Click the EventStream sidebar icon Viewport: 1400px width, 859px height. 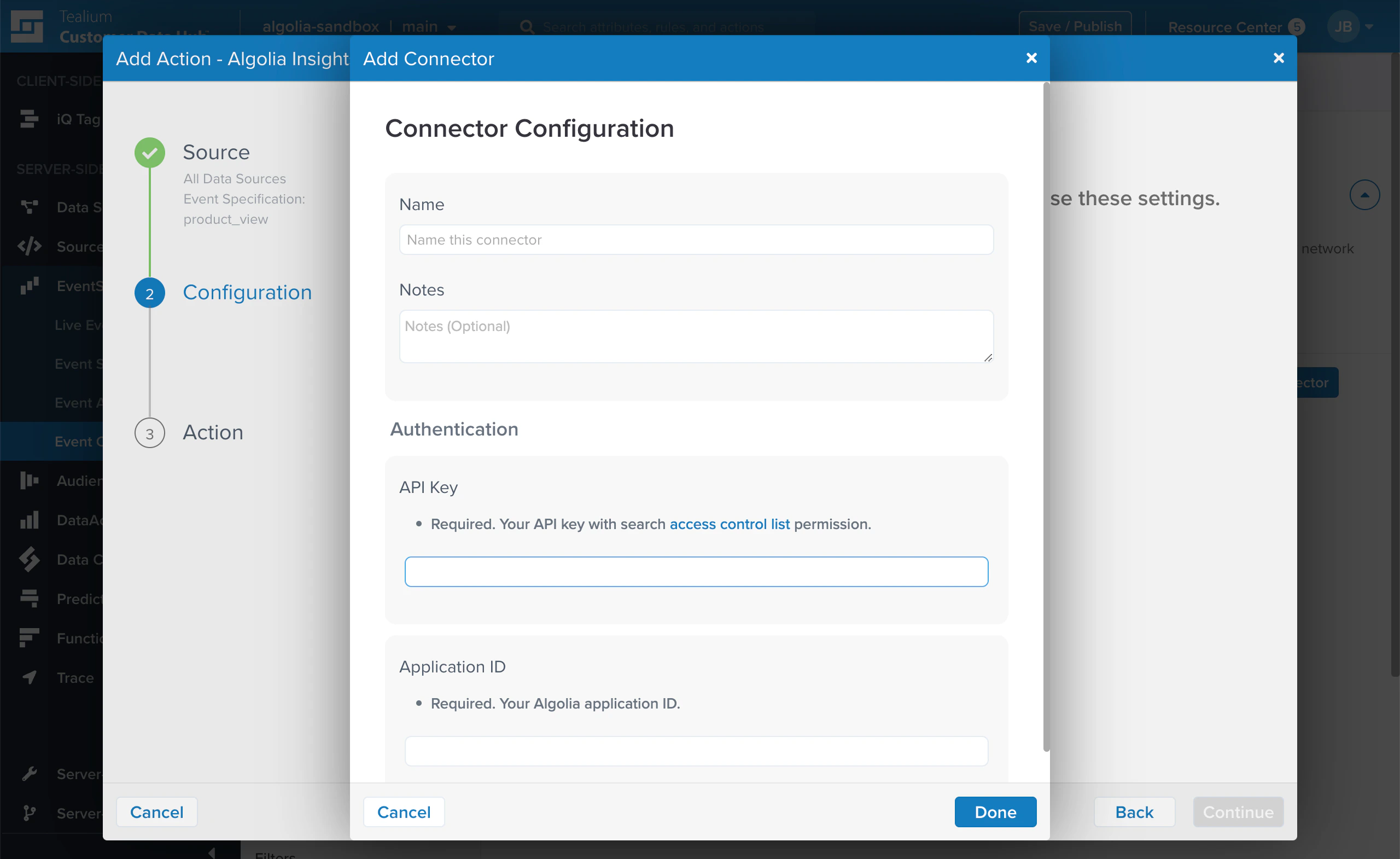pos(29,286)
